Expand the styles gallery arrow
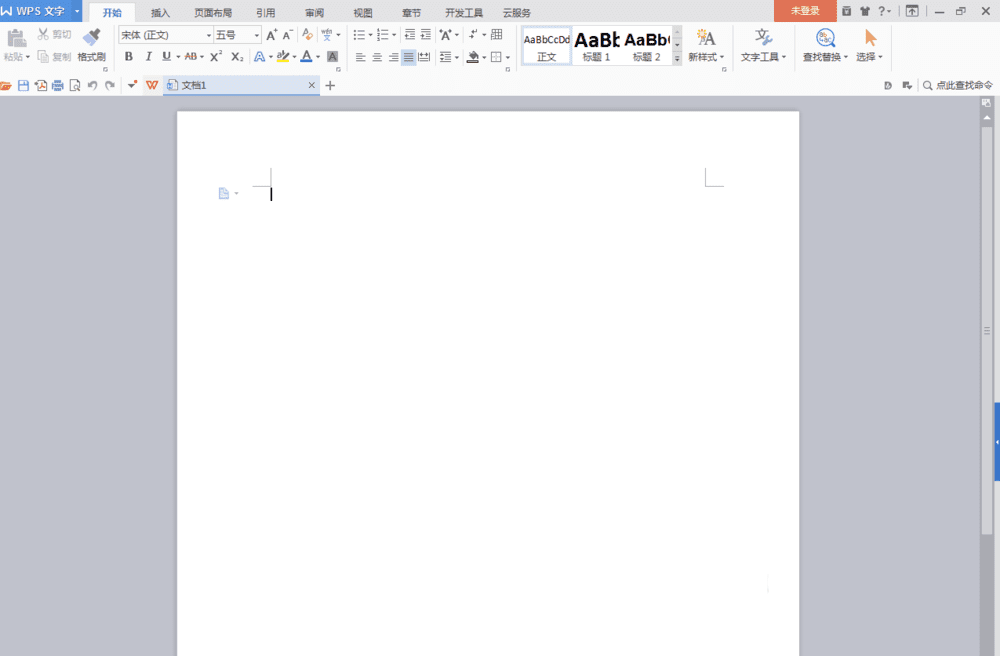Viewport: 1000px width, 656px height. point(677,59)
